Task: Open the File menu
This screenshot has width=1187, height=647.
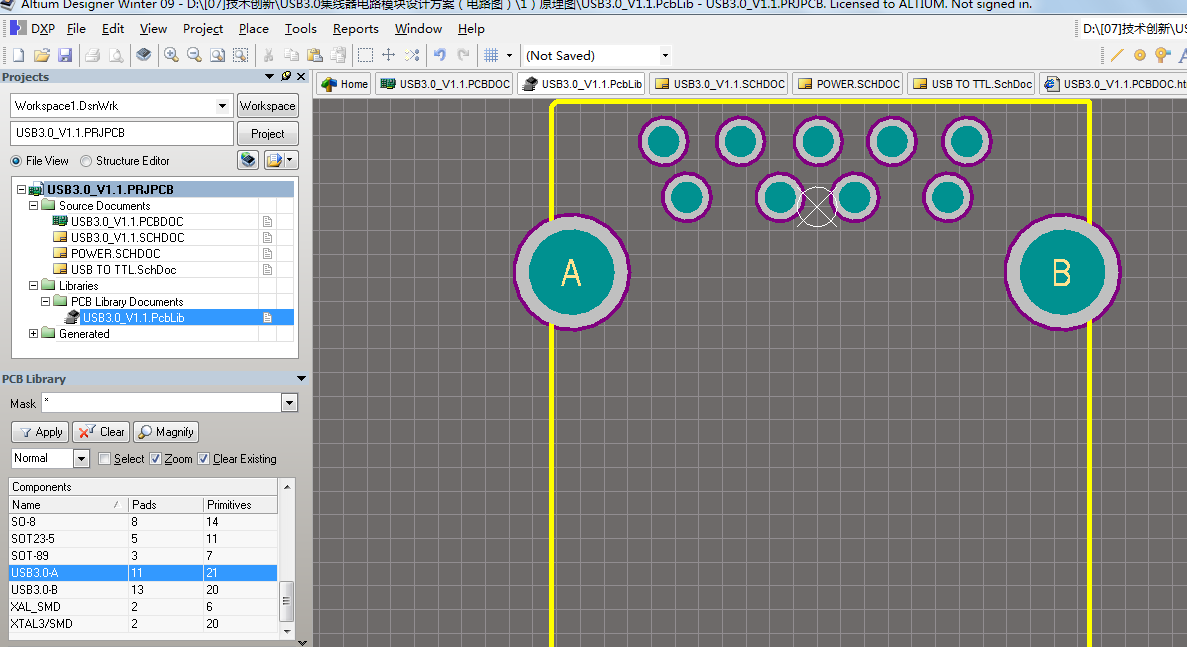Action: [x=76, y=29]
